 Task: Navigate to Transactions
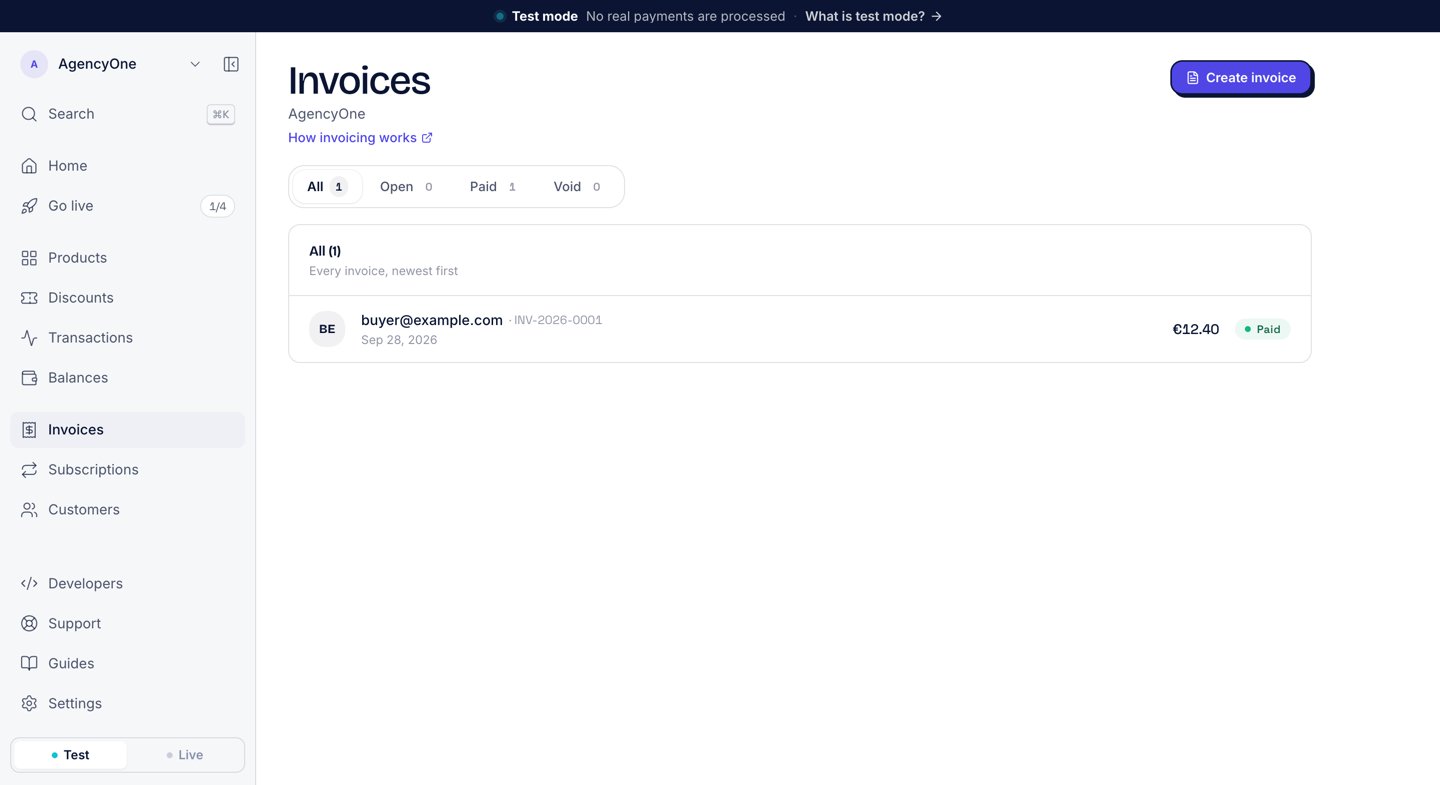tap(127, 338)
